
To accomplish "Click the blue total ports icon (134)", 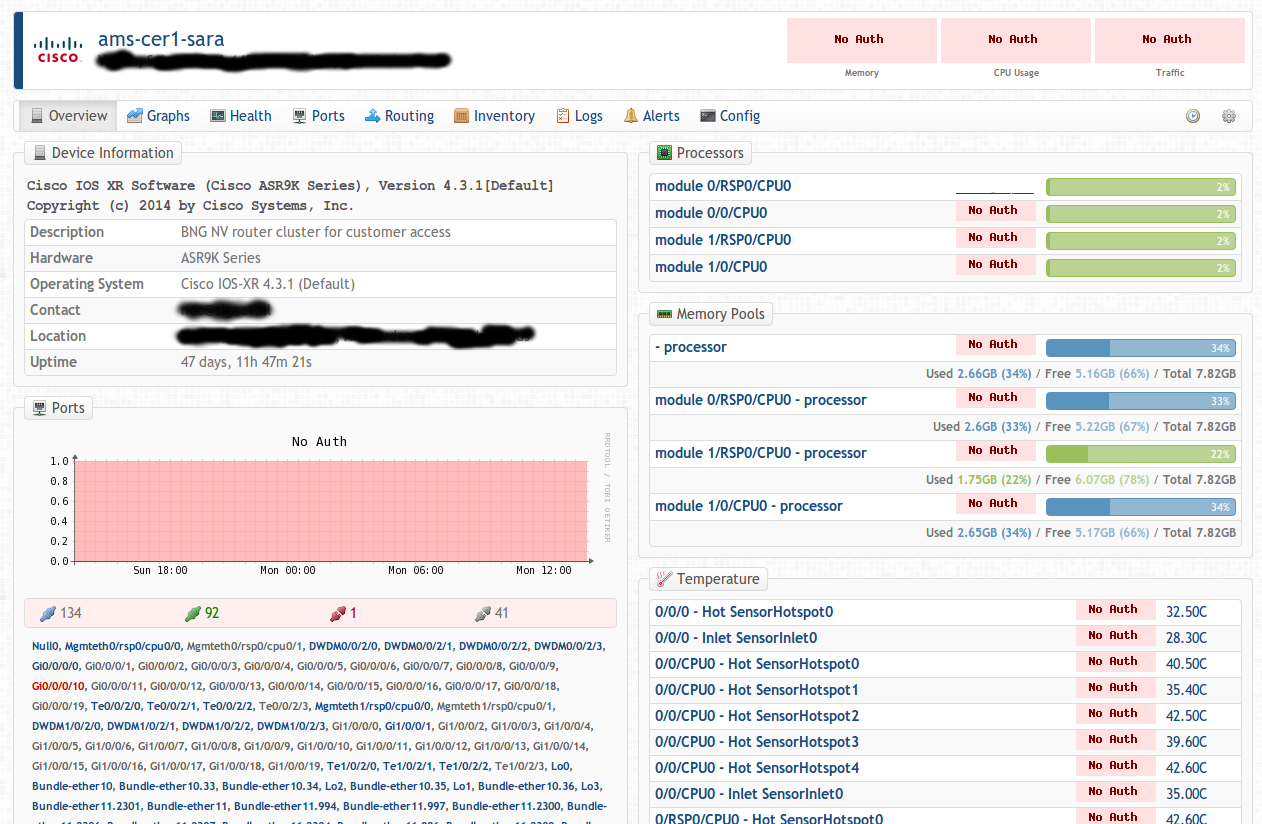I will (48, 613).
